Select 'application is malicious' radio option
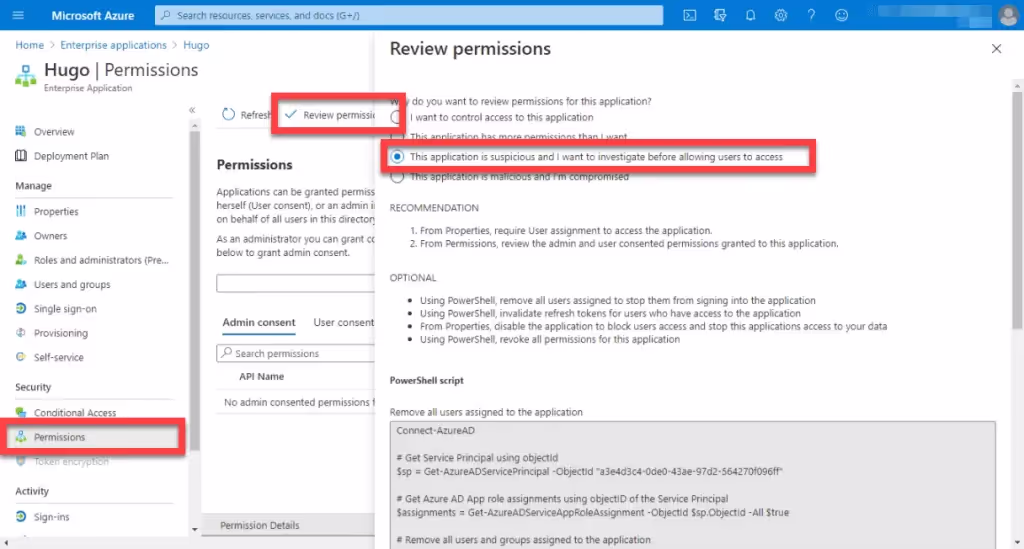Viewport: 1024px width, 549px height. pyautogui.click(x=397, y=176)
